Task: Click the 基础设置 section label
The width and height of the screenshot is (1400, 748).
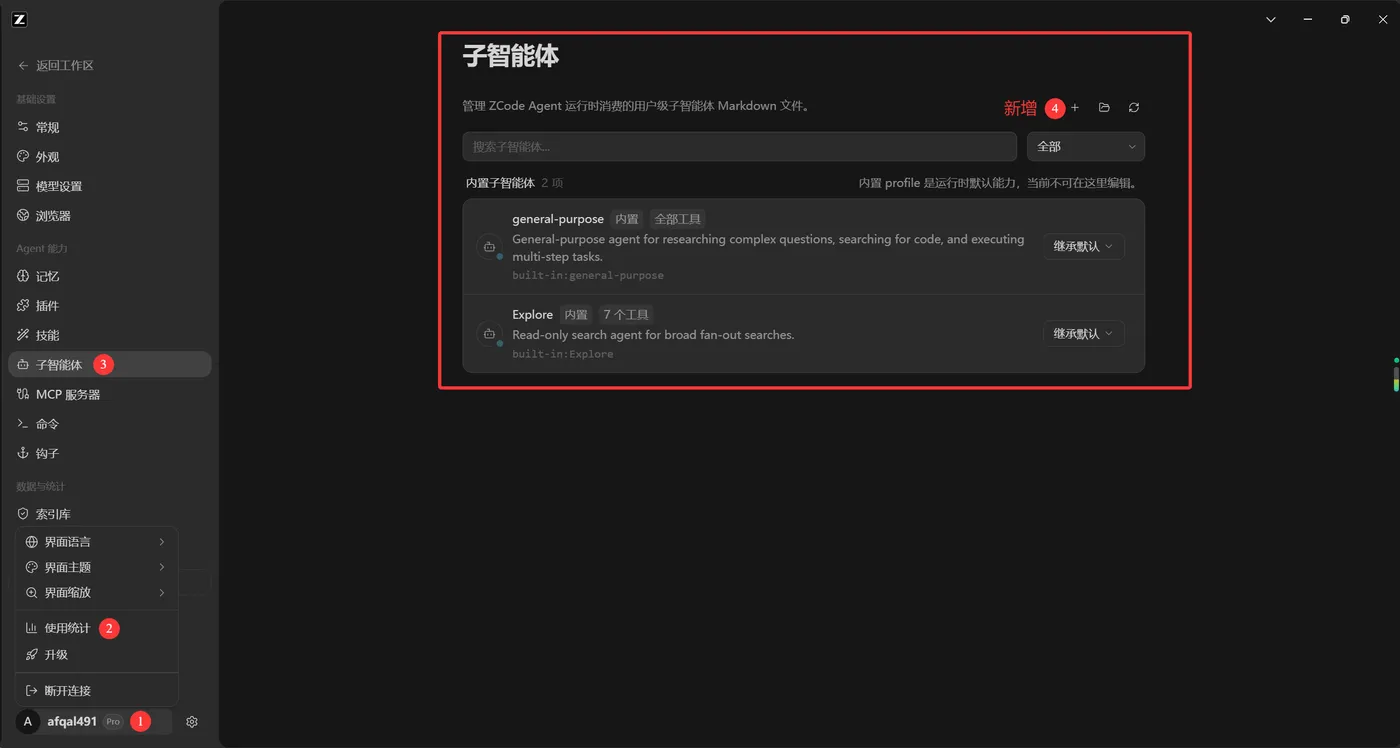Action: point(36,100)
